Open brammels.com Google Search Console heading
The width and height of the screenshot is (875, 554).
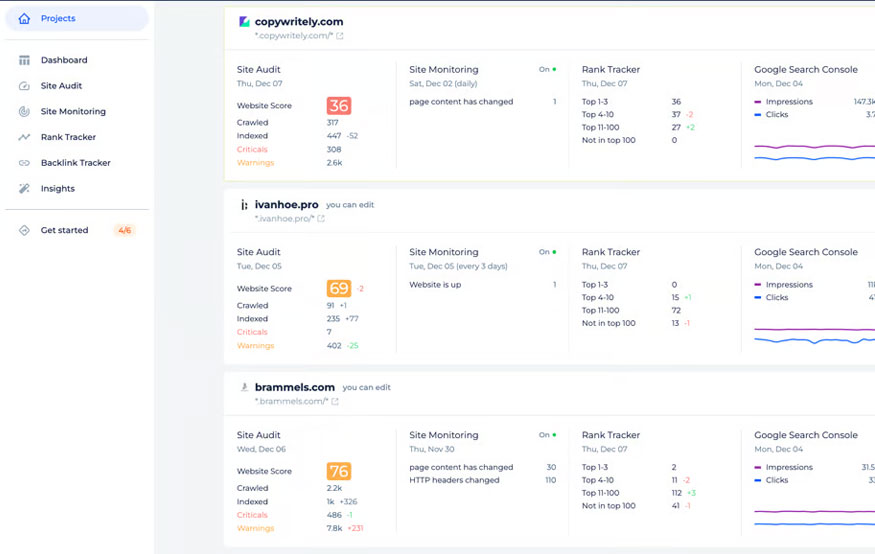pos(806,435)
